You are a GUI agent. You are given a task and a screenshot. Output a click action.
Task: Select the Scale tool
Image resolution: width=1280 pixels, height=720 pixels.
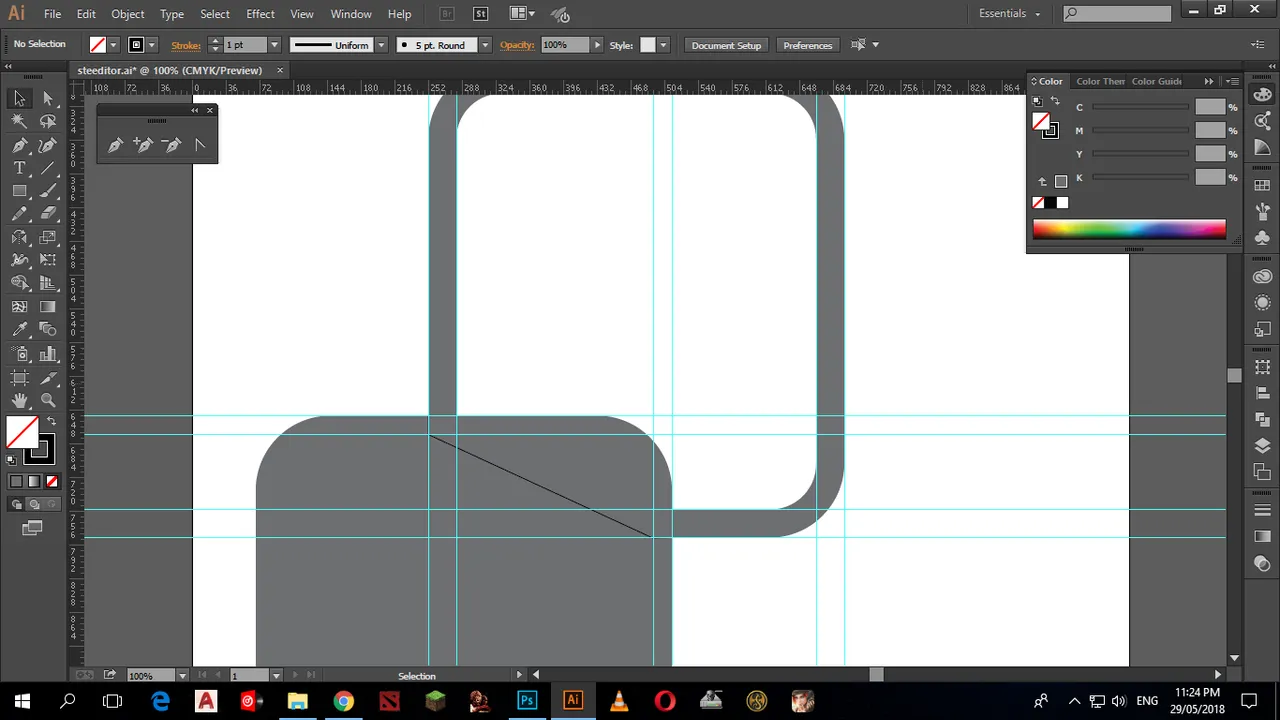point(47,237)
